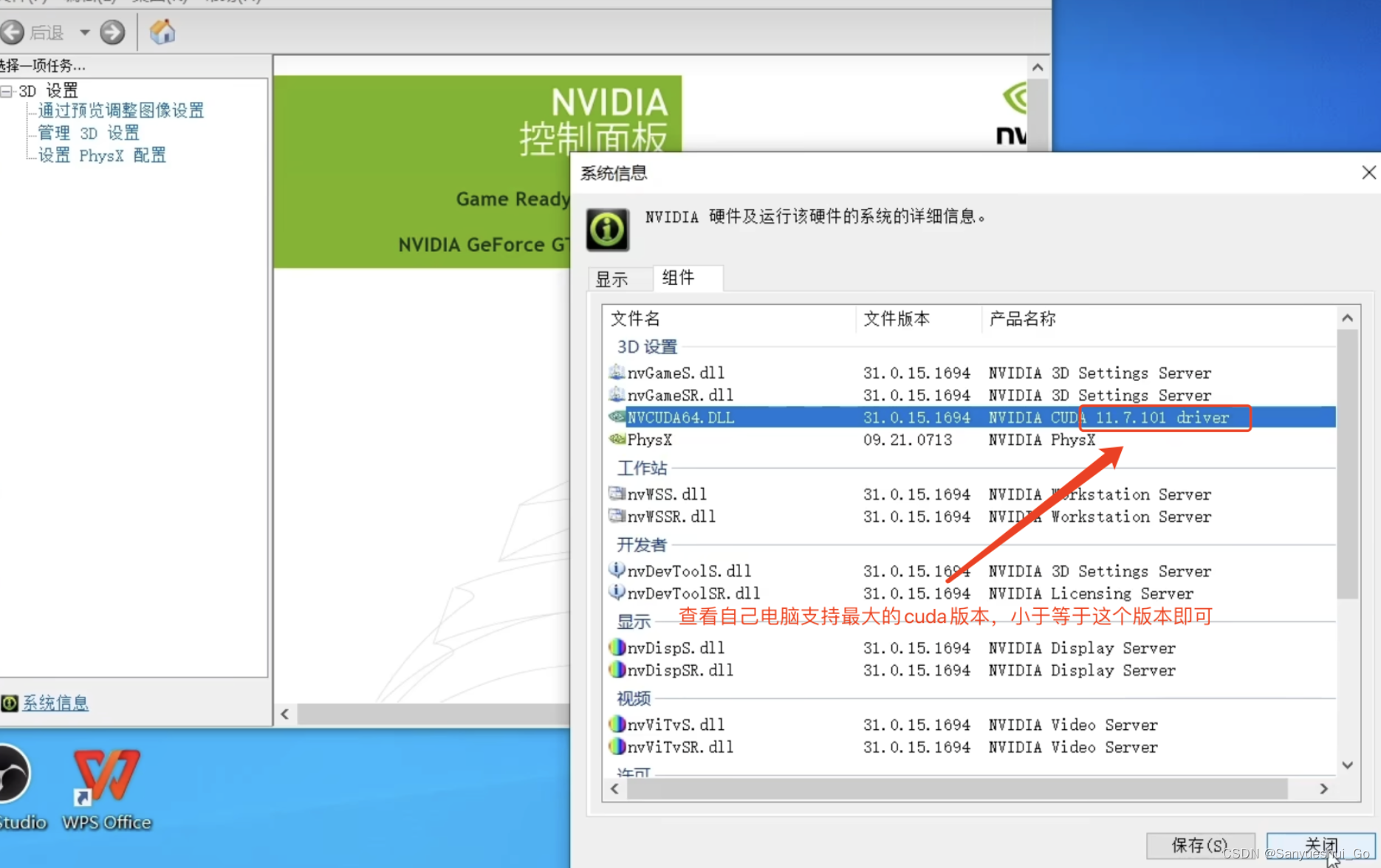Click the nvGameSR.dll file icon
The width and height of the screenshot is (1381, 868).
point(617,394)
